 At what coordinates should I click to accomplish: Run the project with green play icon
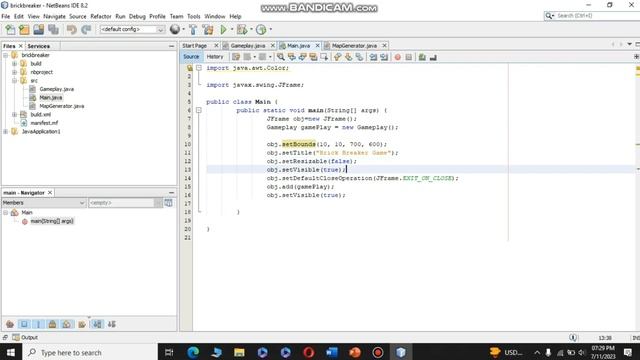point(223,29)
